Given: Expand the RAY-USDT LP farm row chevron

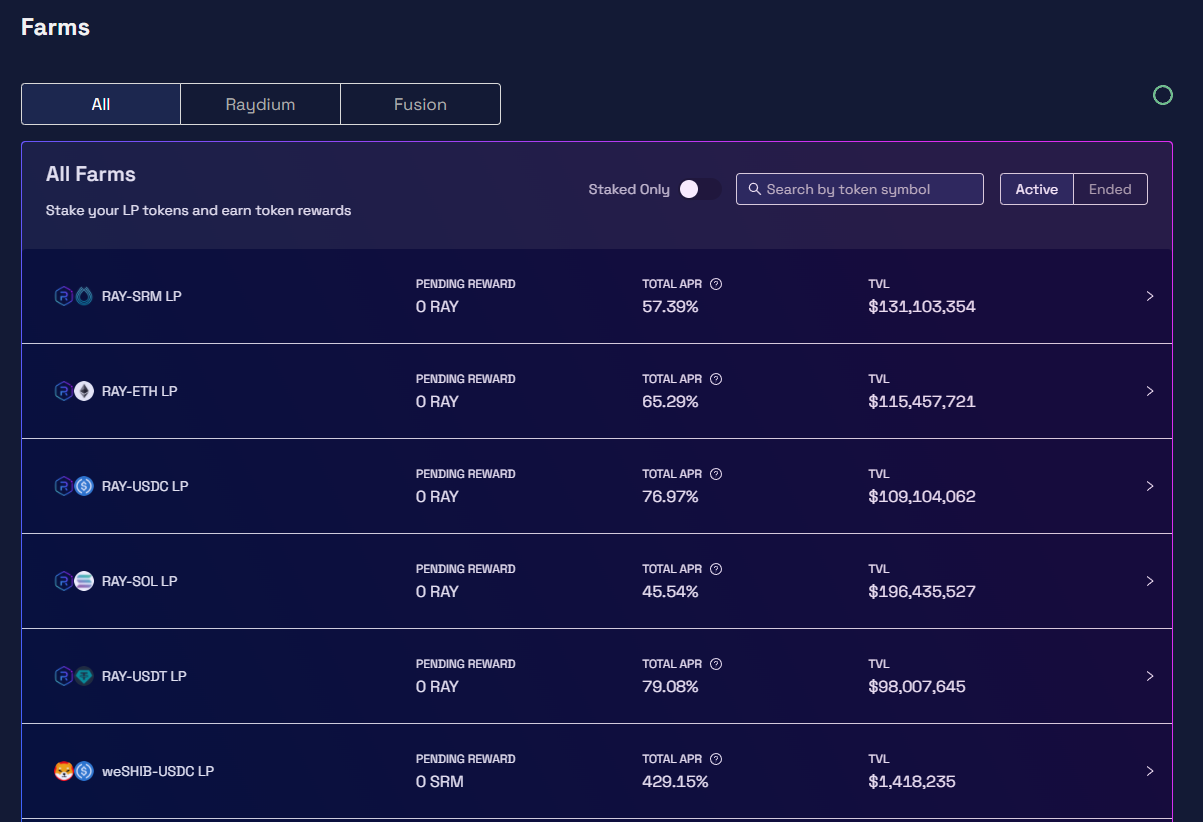Looking at the screenshot, I should (1150, 676).
